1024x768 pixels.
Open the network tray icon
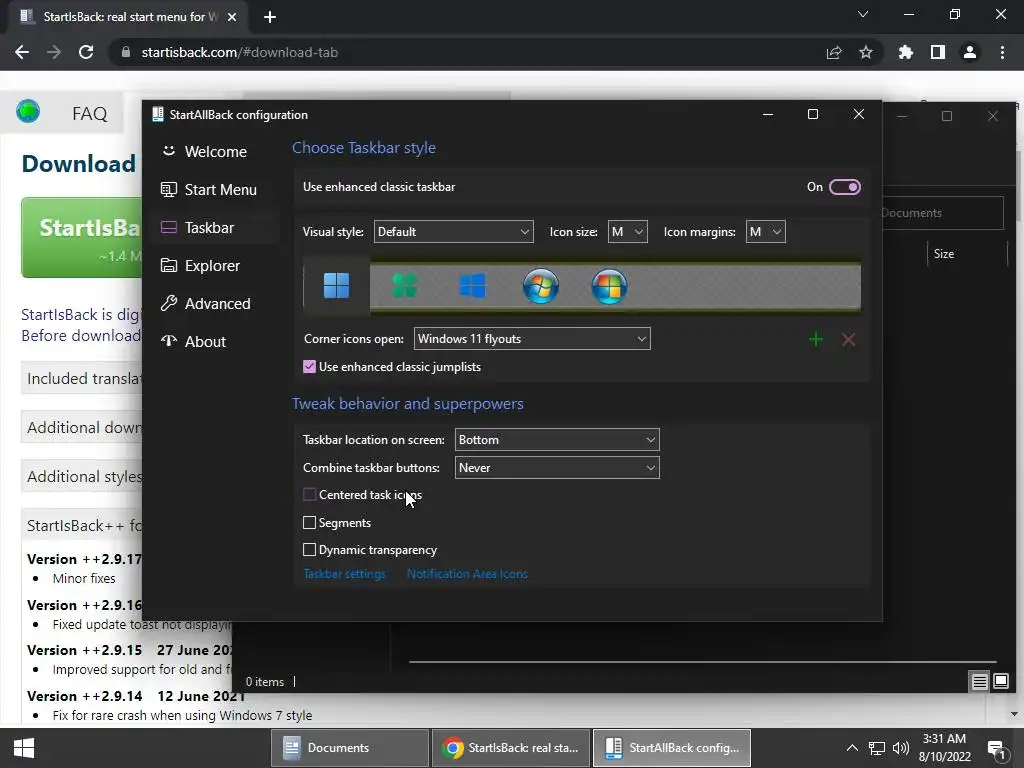[876, 748]
